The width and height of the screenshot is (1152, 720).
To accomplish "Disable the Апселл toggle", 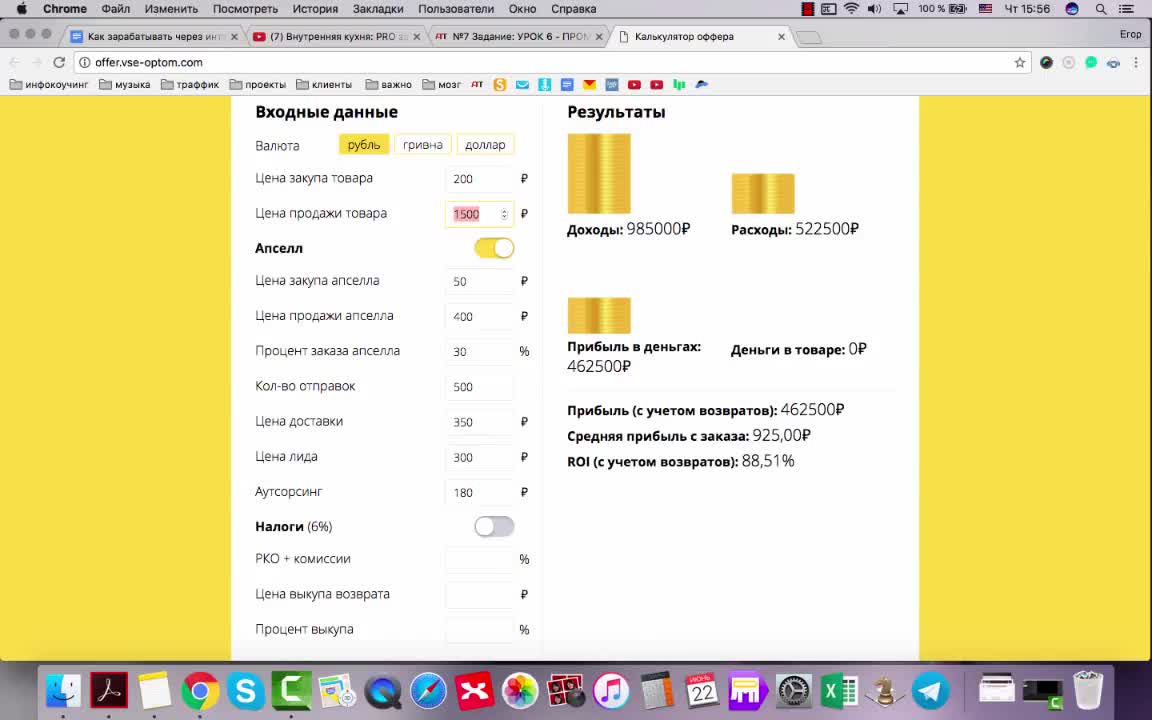I will pyautogui.click(x=494, y=247).
